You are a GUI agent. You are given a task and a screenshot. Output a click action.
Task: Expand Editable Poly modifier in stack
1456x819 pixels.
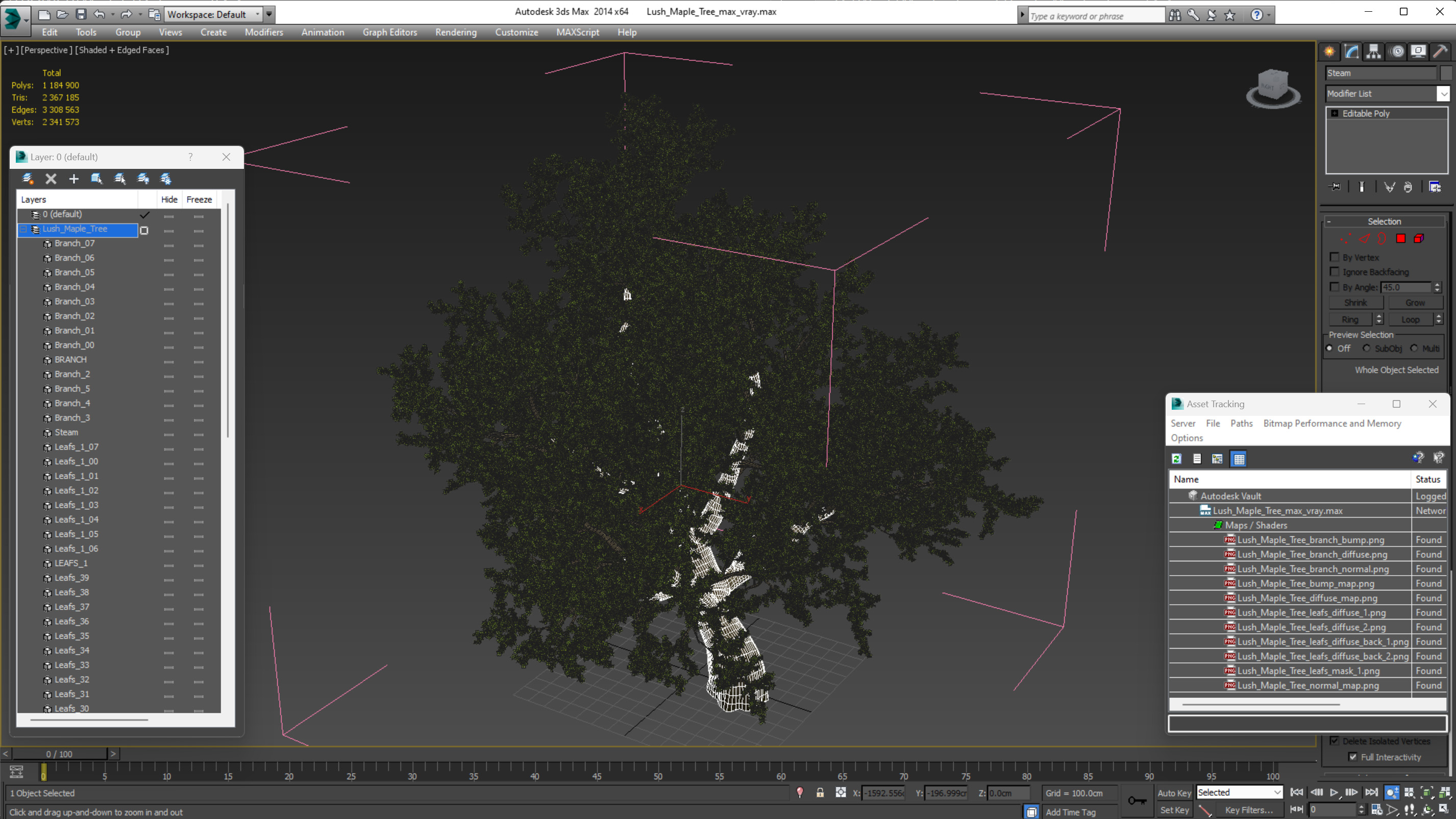click(1335, 114)
